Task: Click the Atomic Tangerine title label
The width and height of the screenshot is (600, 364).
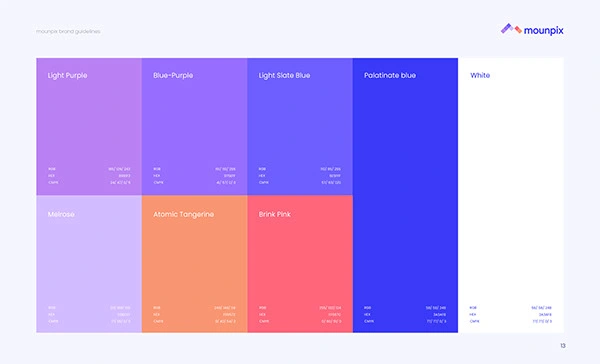Action: (x=184, y=214)
